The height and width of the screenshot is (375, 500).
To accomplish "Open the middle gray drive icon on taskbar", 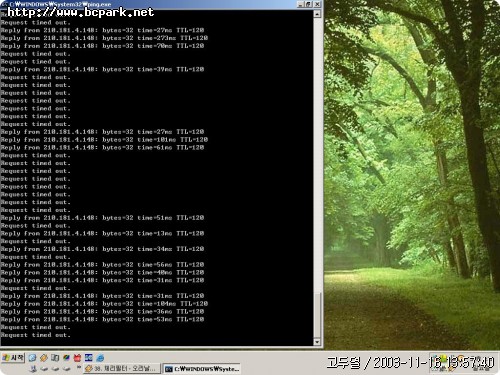I will [x=55, y=369].
